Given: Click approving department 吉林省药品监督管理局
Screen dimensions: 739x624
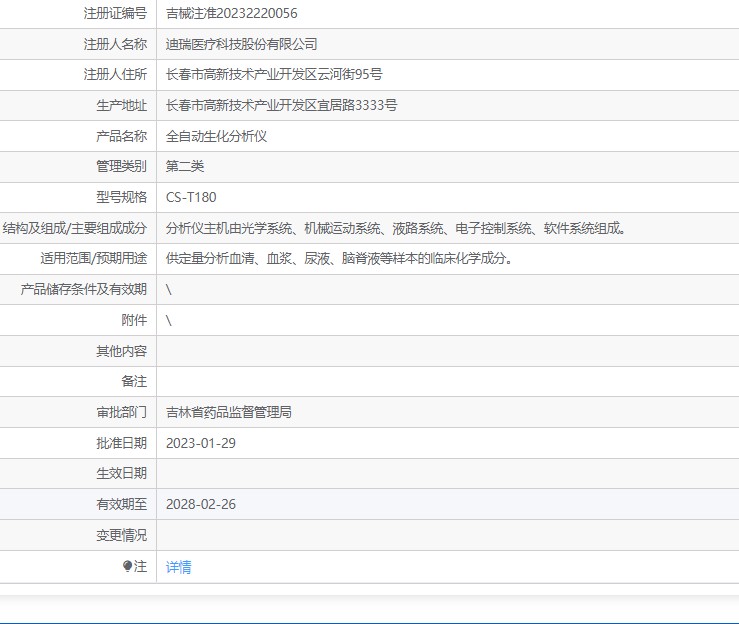Looking at the screenshot, I should coord(229,412).
